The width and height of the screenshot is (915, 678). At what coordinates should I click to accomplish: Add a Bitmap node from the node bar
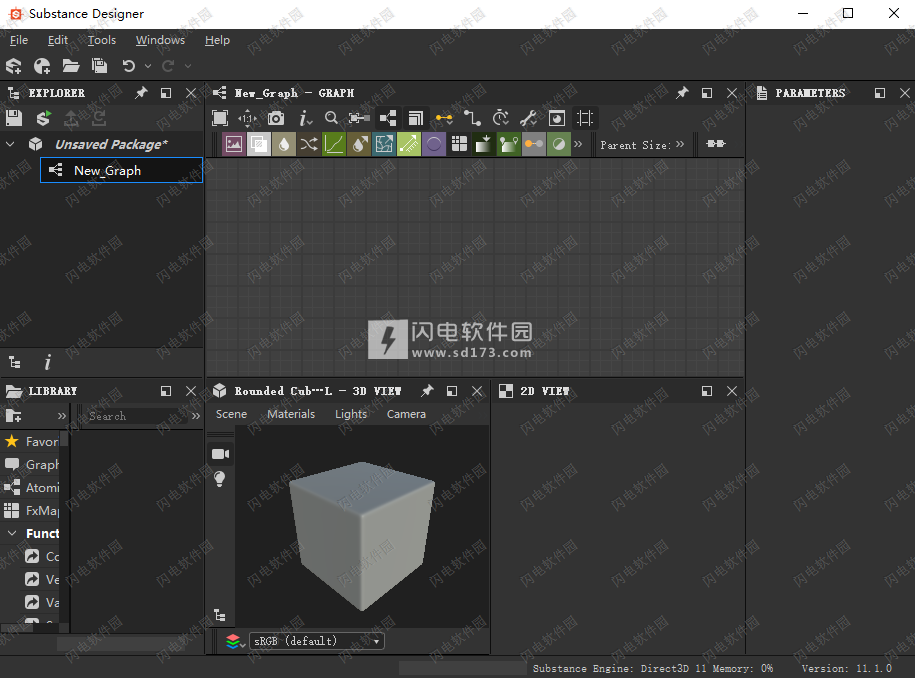(233, 144)
